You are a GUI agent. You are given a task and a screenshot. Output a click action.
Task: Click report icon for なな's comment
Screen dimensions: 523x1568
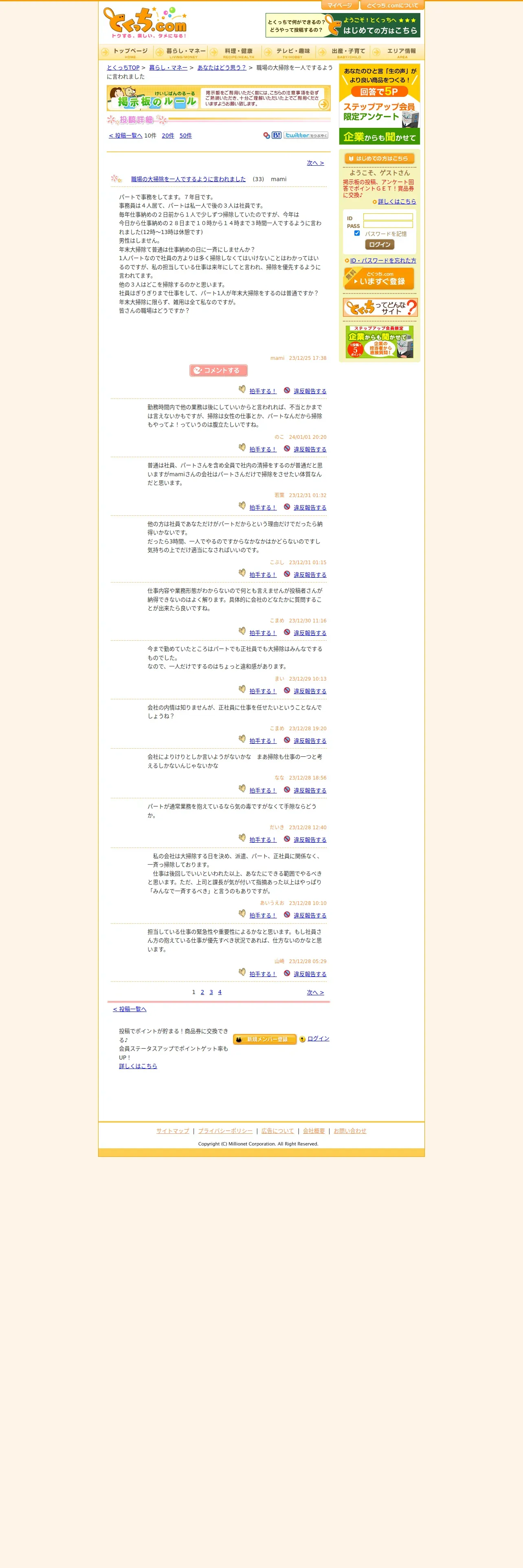point(287,789)
